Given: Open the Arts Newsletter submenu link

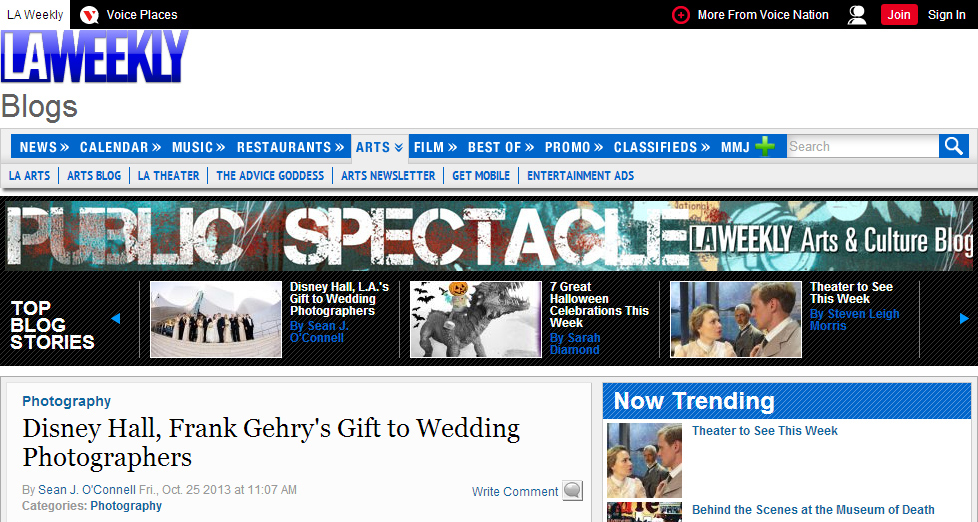Looking at the screenshot, I should click(388, 176).
